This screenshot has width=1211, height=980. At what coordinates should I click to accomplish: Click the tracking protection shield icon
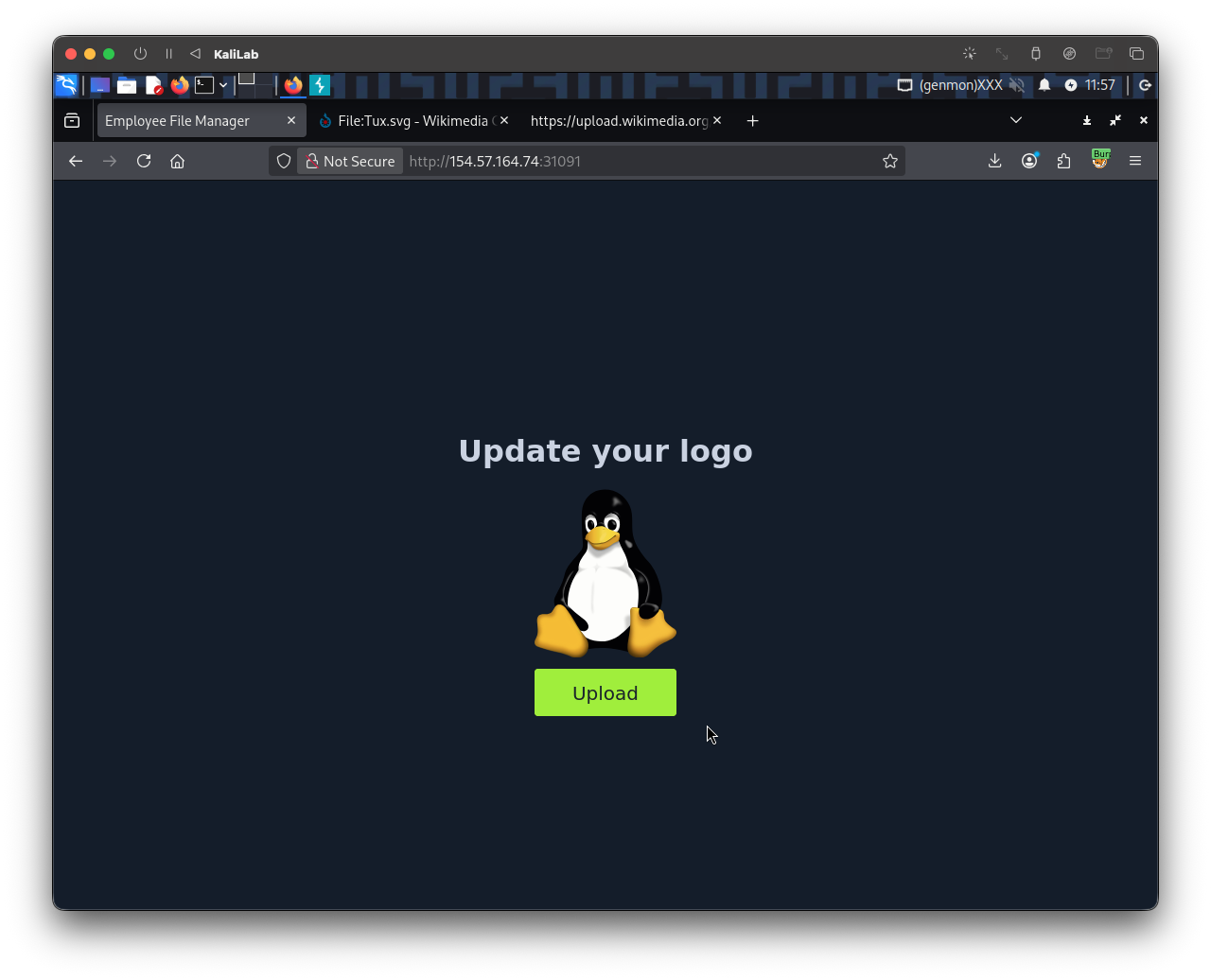click(284, 161)
